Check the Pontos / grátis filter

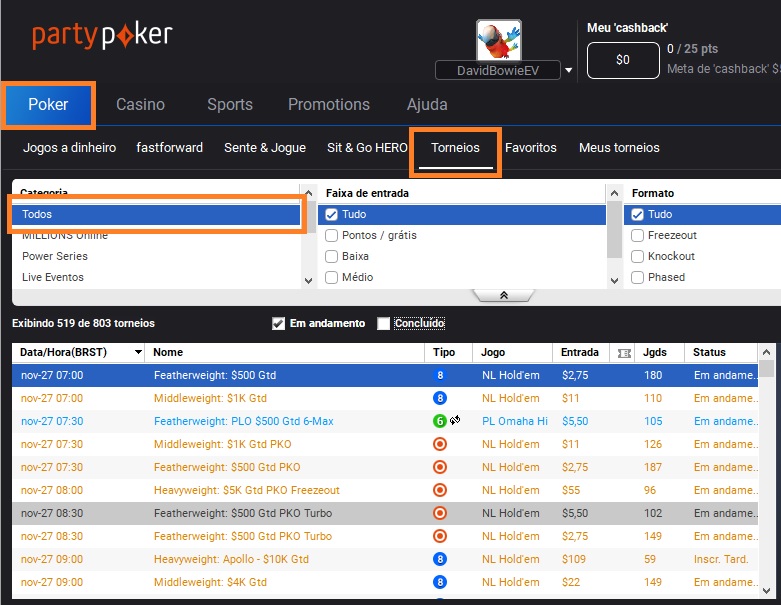tap(331, 235)
